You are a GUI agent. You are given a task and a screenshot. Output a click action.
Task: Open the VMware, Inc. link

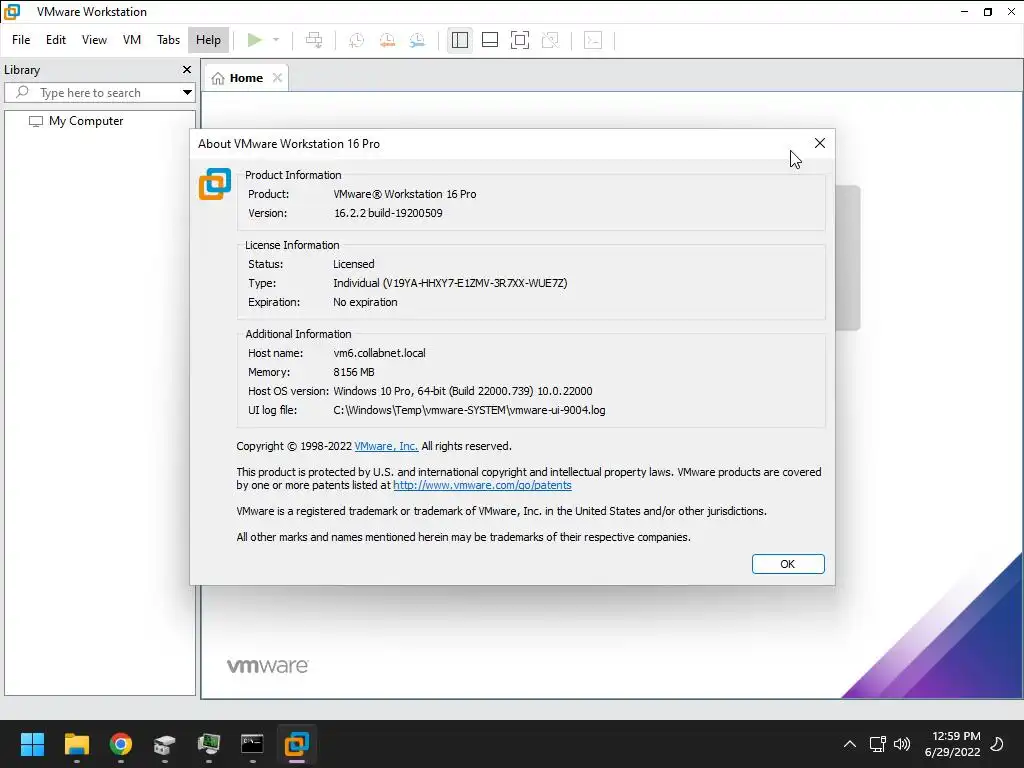point(386,446)
